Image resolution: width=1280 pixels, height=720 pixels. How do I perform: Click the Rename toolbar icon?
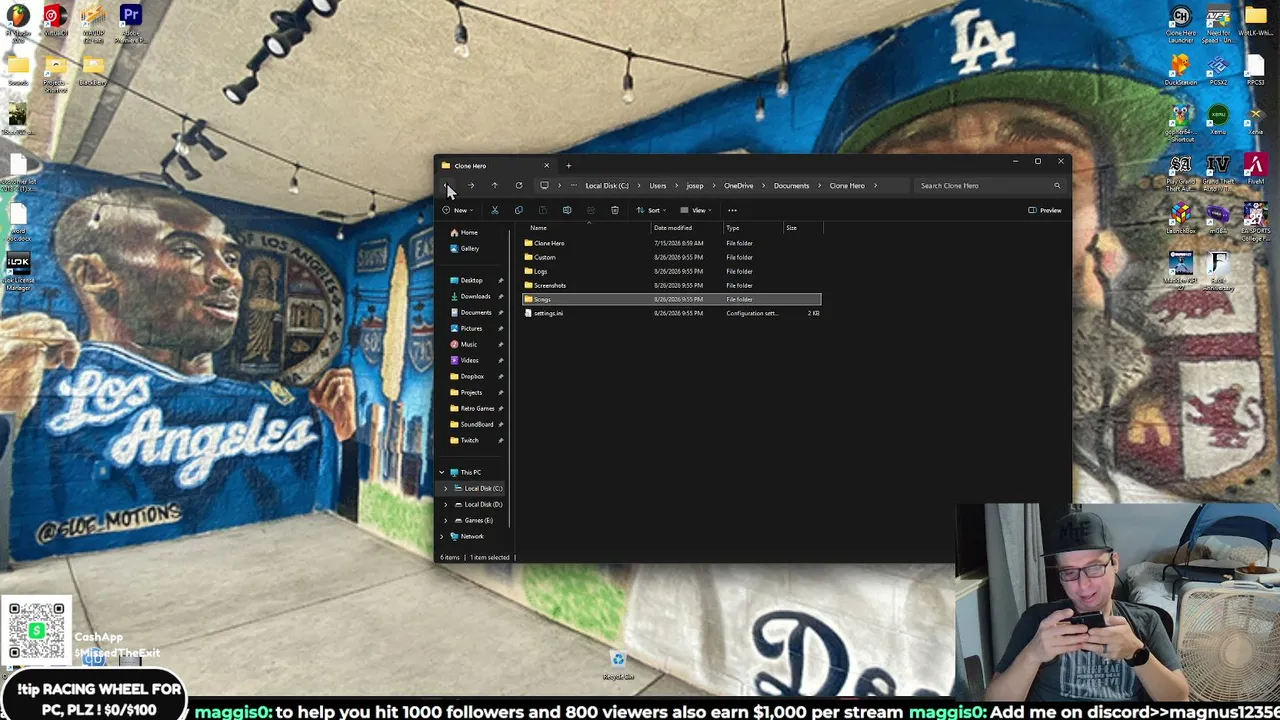566,210
